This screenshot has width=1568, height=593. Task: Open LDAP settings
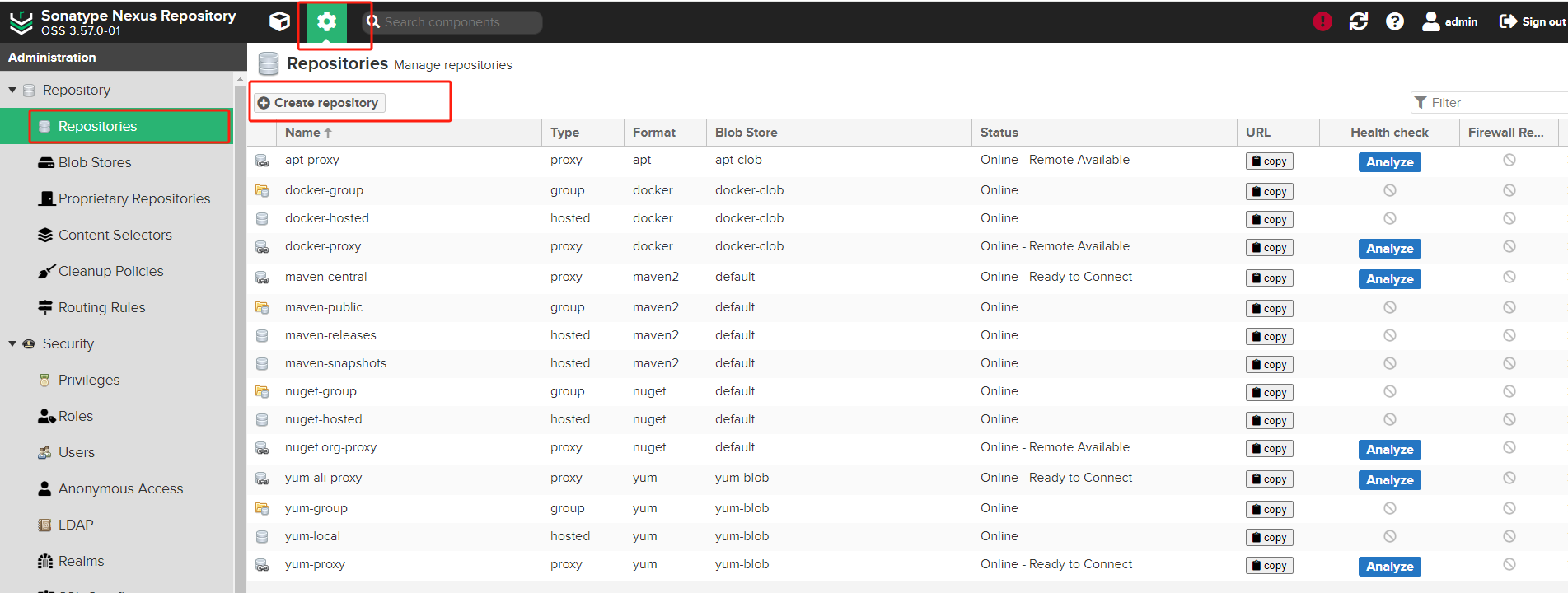point(117,525)
